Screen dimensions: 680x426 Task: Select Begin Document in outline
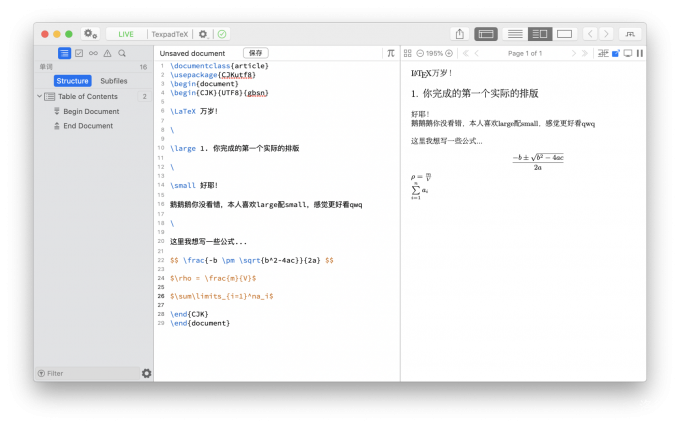point(91,111)
